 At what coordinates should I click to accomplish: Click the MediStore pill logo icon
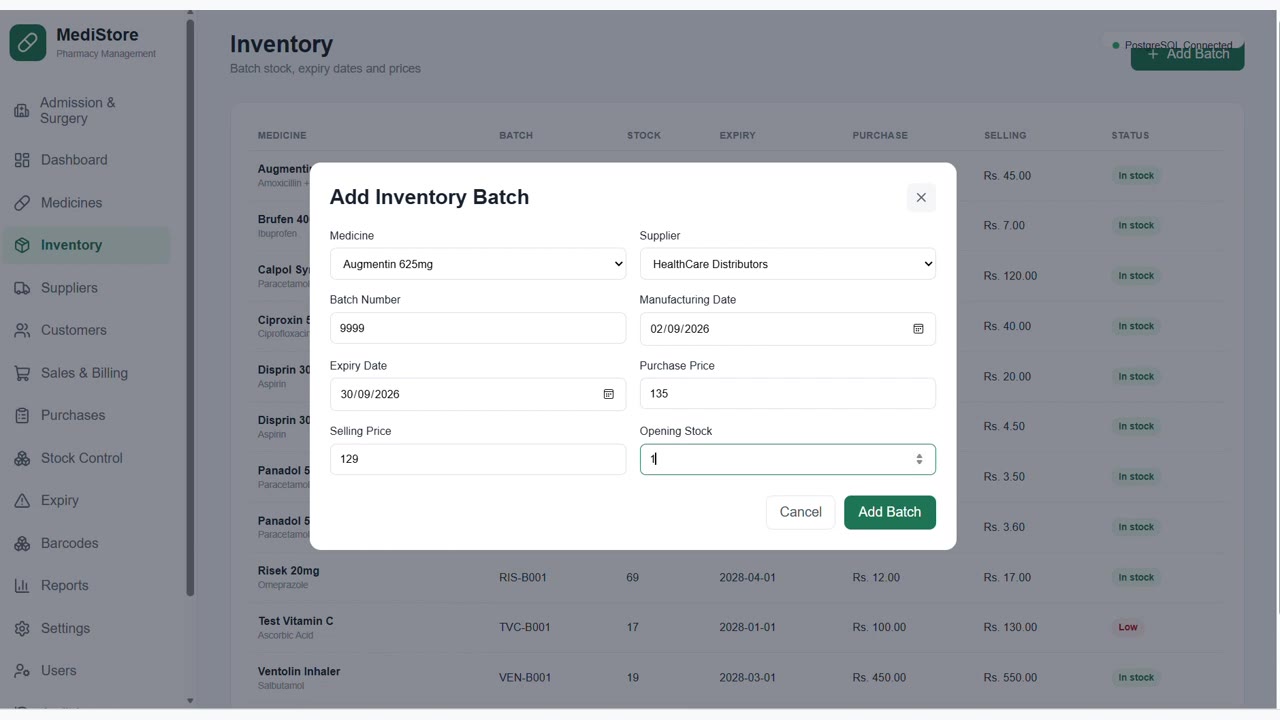pyautogui.click(x=28, y=43)
